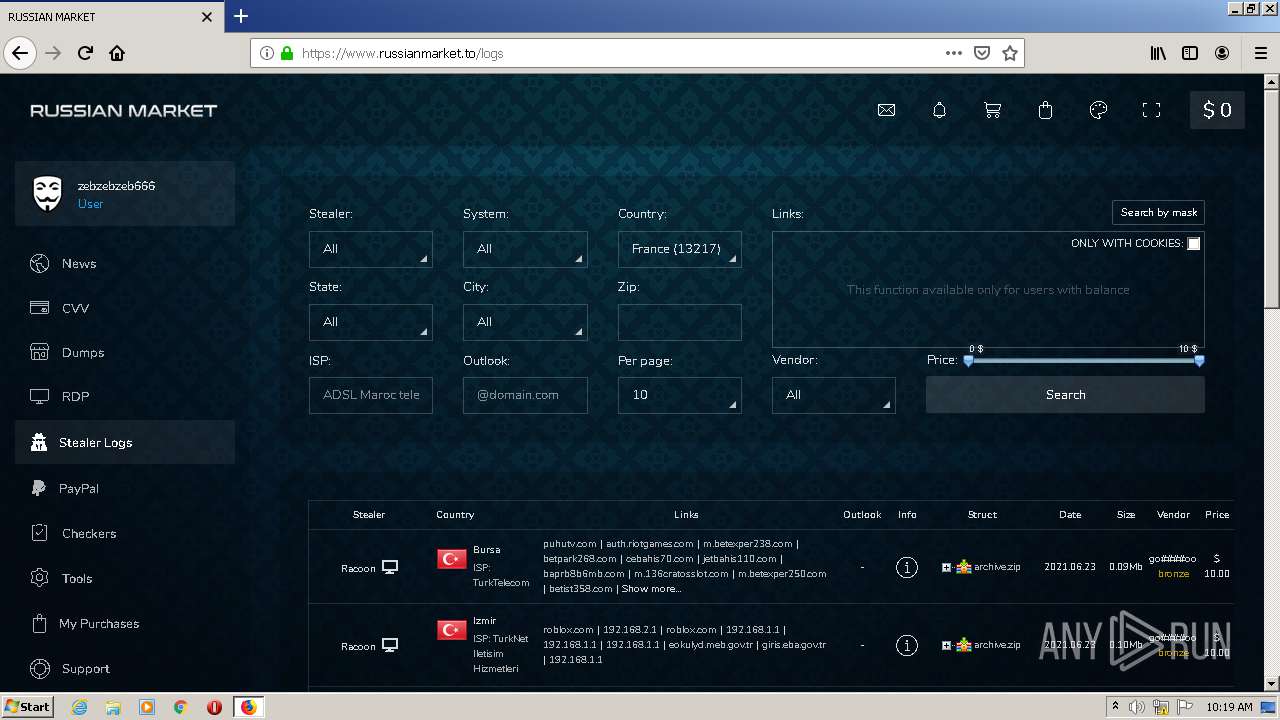Viewport: 1280px width, 720px height.
Task: Click the anonymous mask avatar
Action: tap(48, 193)
